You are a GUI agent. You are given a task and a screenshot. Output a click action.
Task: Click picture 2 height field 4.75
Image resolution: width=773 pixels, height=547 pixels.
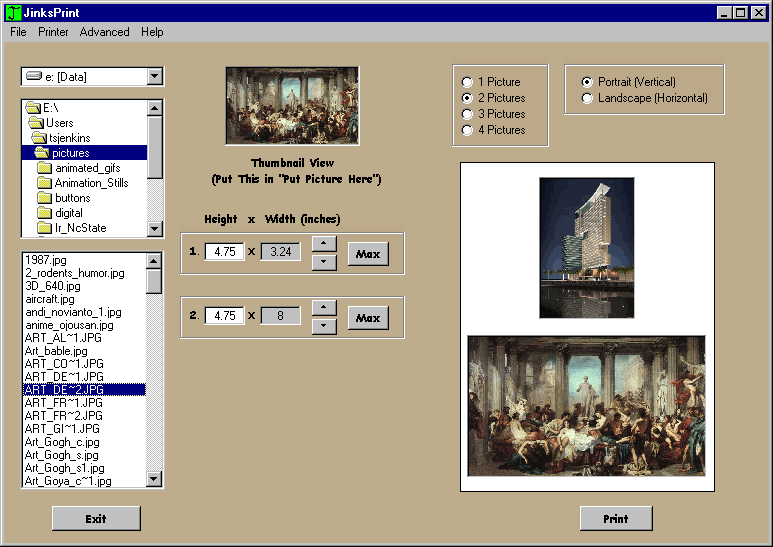(224, 316)
